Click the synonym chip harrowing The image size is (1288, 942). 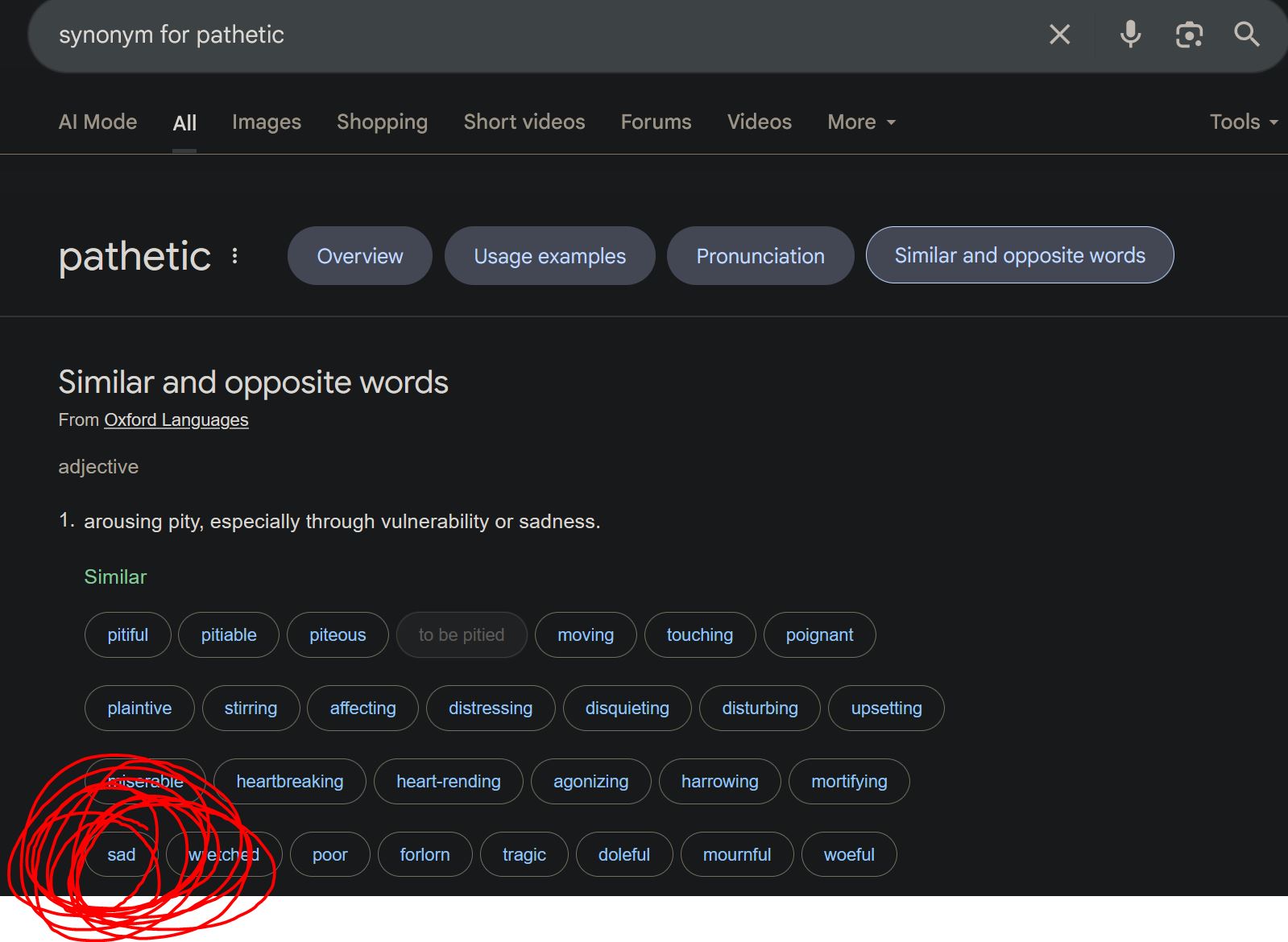click(719, 781)
